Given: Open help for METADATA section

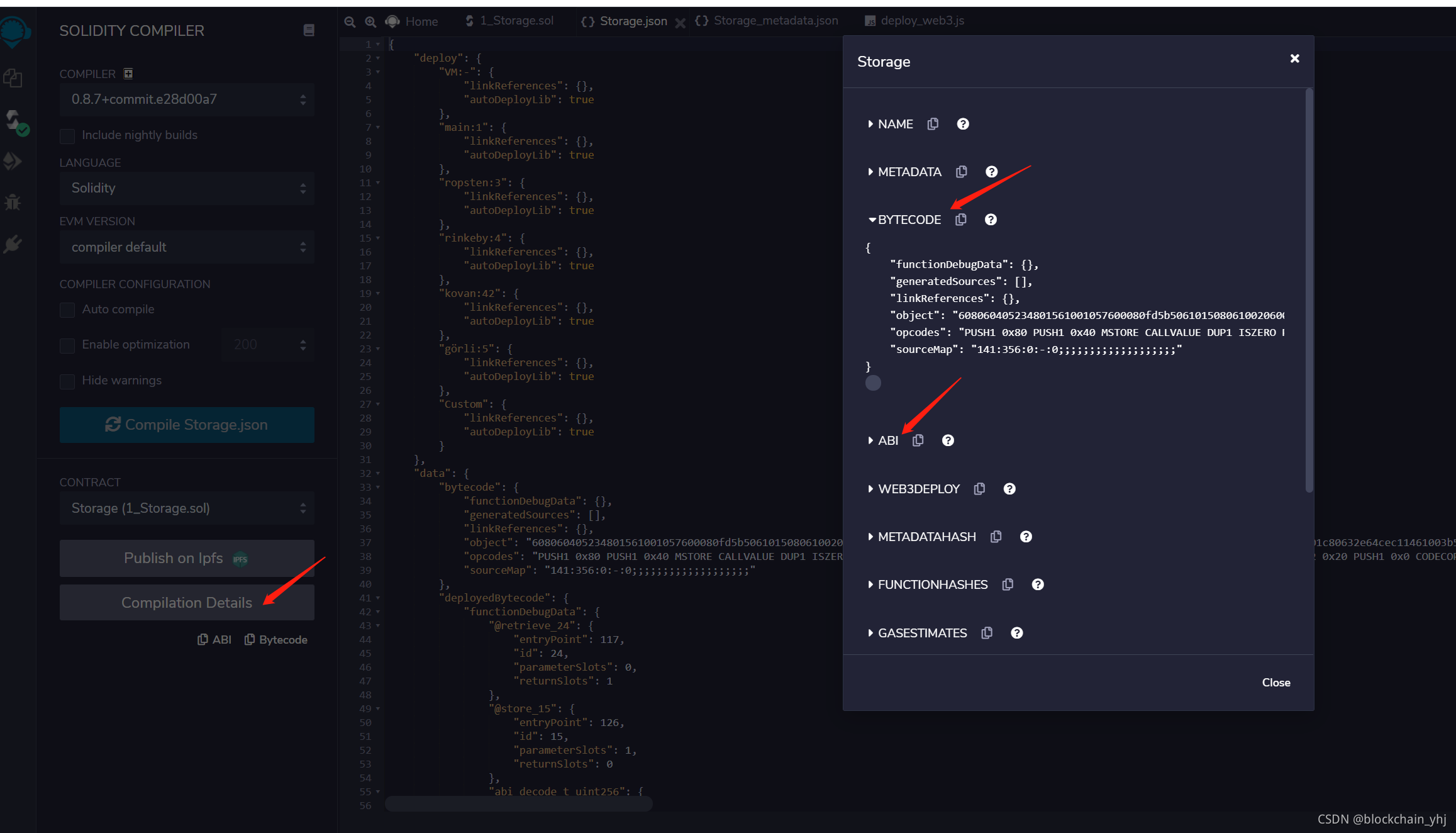Looking at the screenshot, I should click(991, 172).
